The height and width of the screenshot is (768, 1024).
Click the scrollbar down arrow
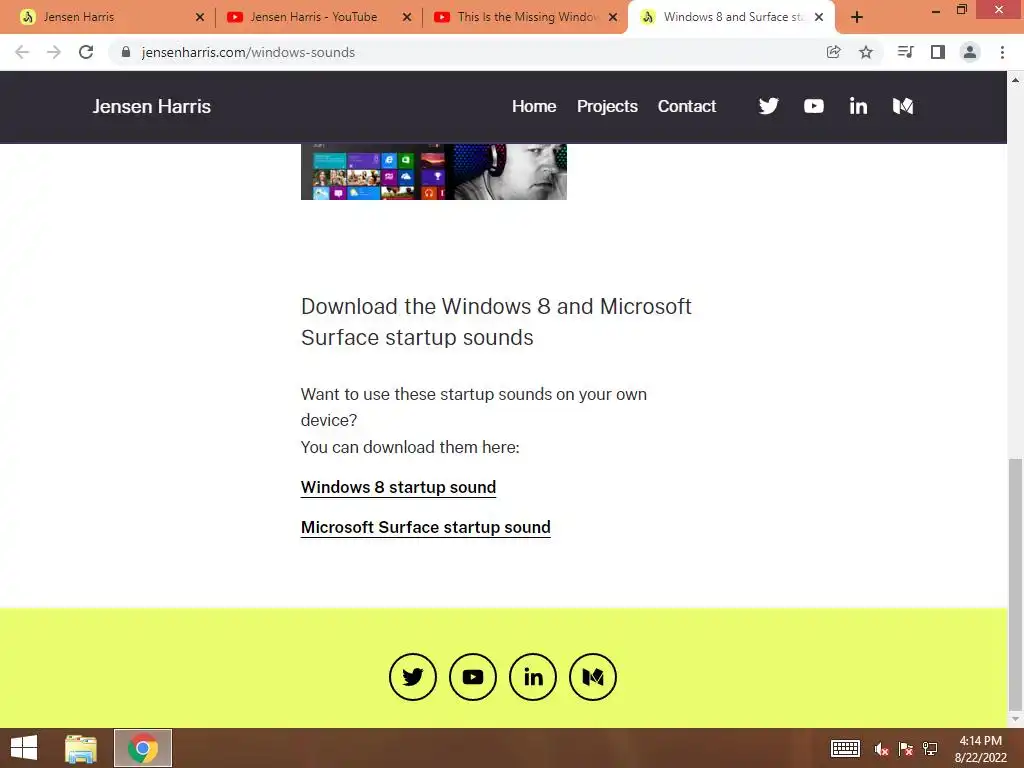[x=1015, y=719]
